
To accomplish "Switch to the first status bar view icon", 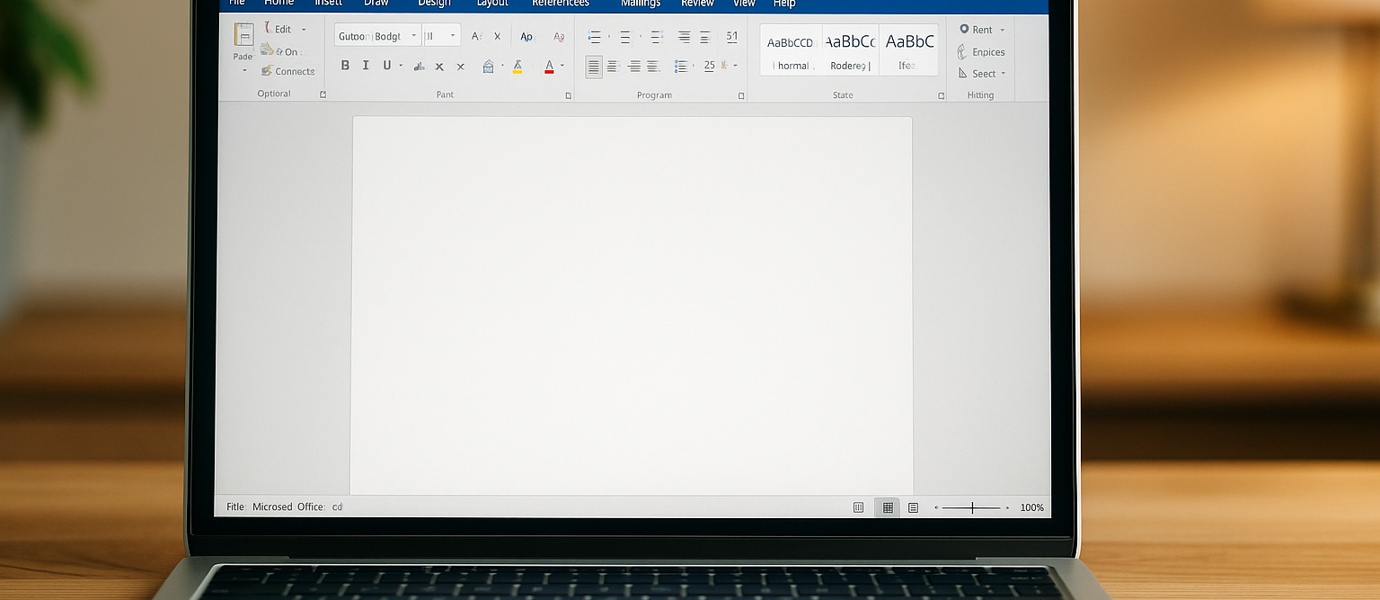I will pyautogui.click(x=858, y=508).
